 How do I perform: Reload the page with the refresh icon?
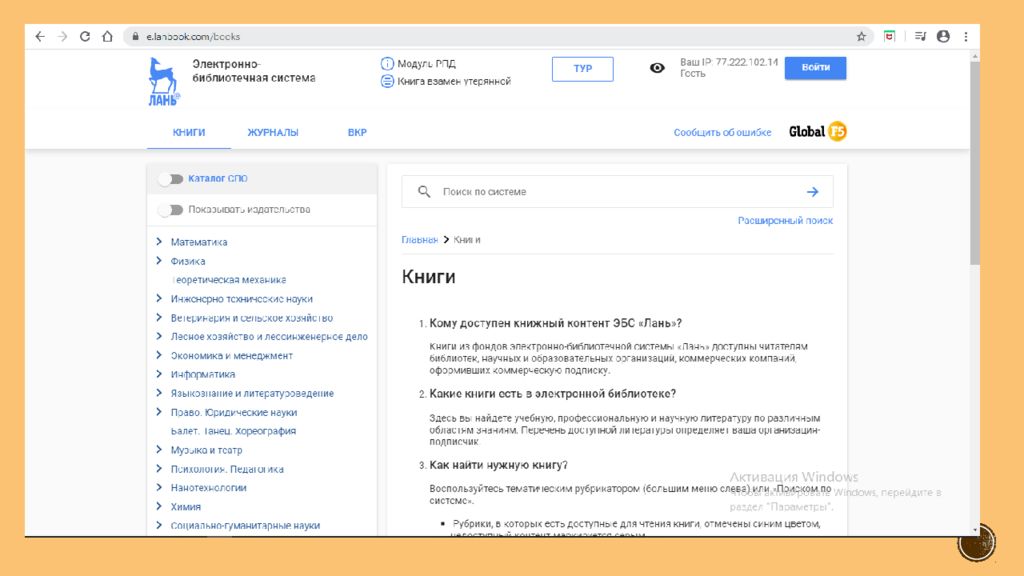click(85, 37)
